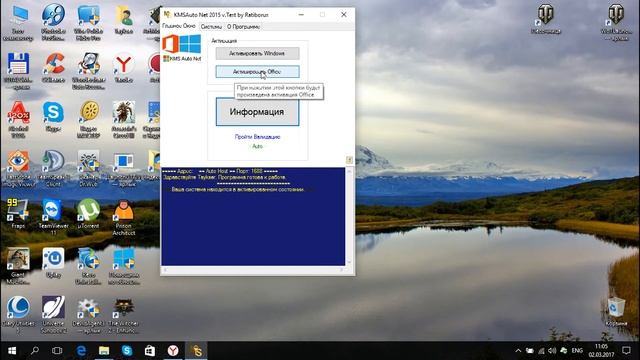Image resolution: width=640 pixels, height=360 pixels.
Task: Open the Skype desktop shortcut
Action: pos(53,116)
